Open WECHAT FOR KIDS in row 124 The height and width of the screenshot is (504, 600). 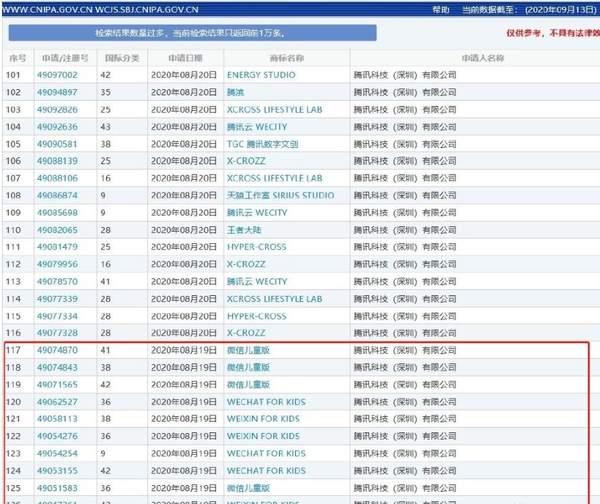click(x=266, y=471)
